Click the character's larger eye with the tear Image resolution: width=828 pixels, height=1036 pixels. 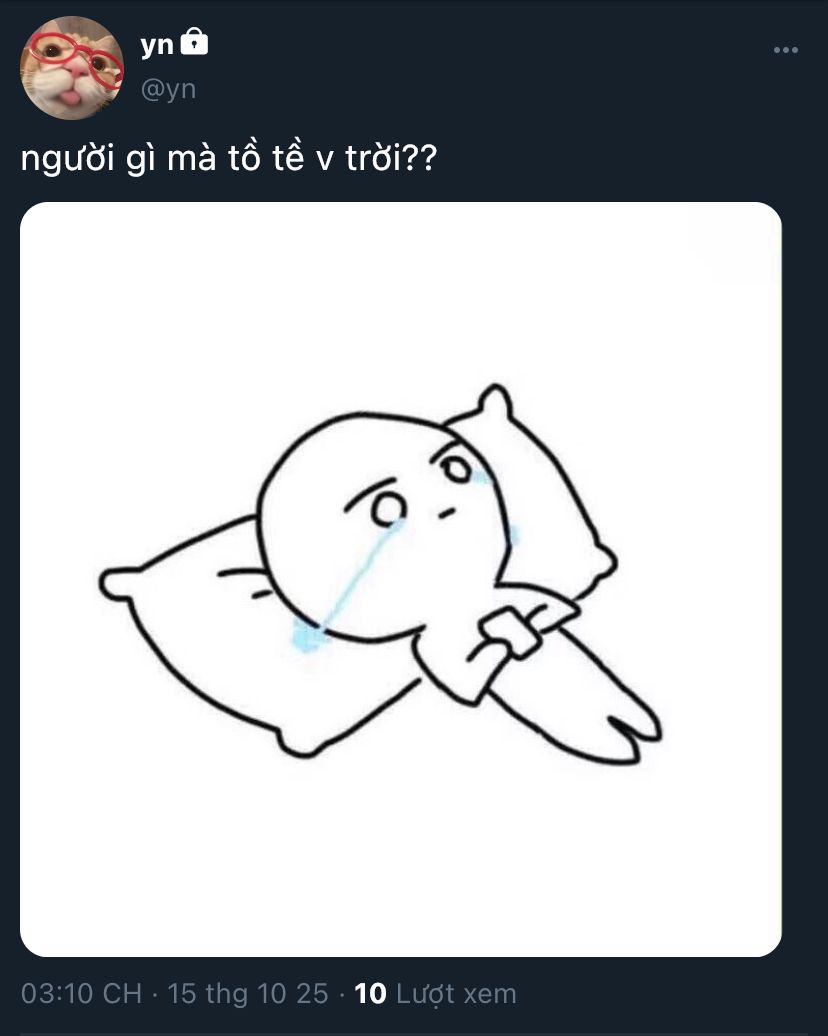click(x=388, y=510)
